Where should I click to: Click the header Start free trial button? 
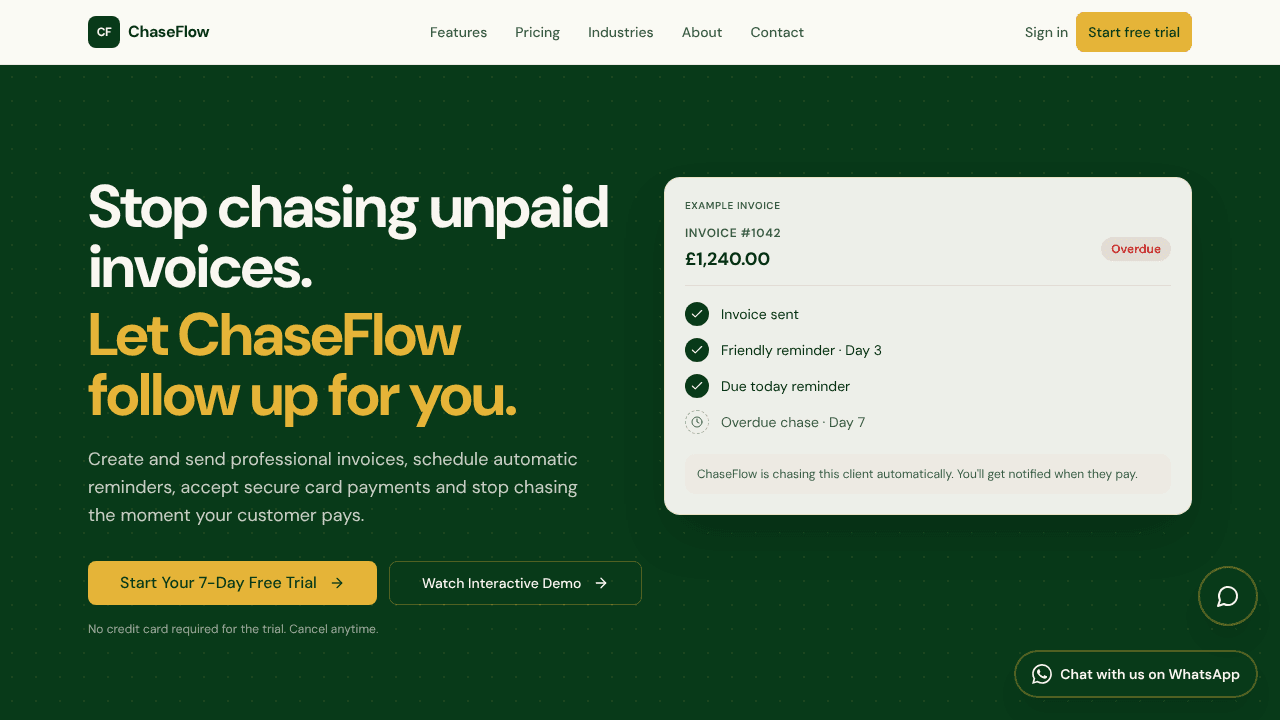pyautogui.click(x=1134, y=32)
